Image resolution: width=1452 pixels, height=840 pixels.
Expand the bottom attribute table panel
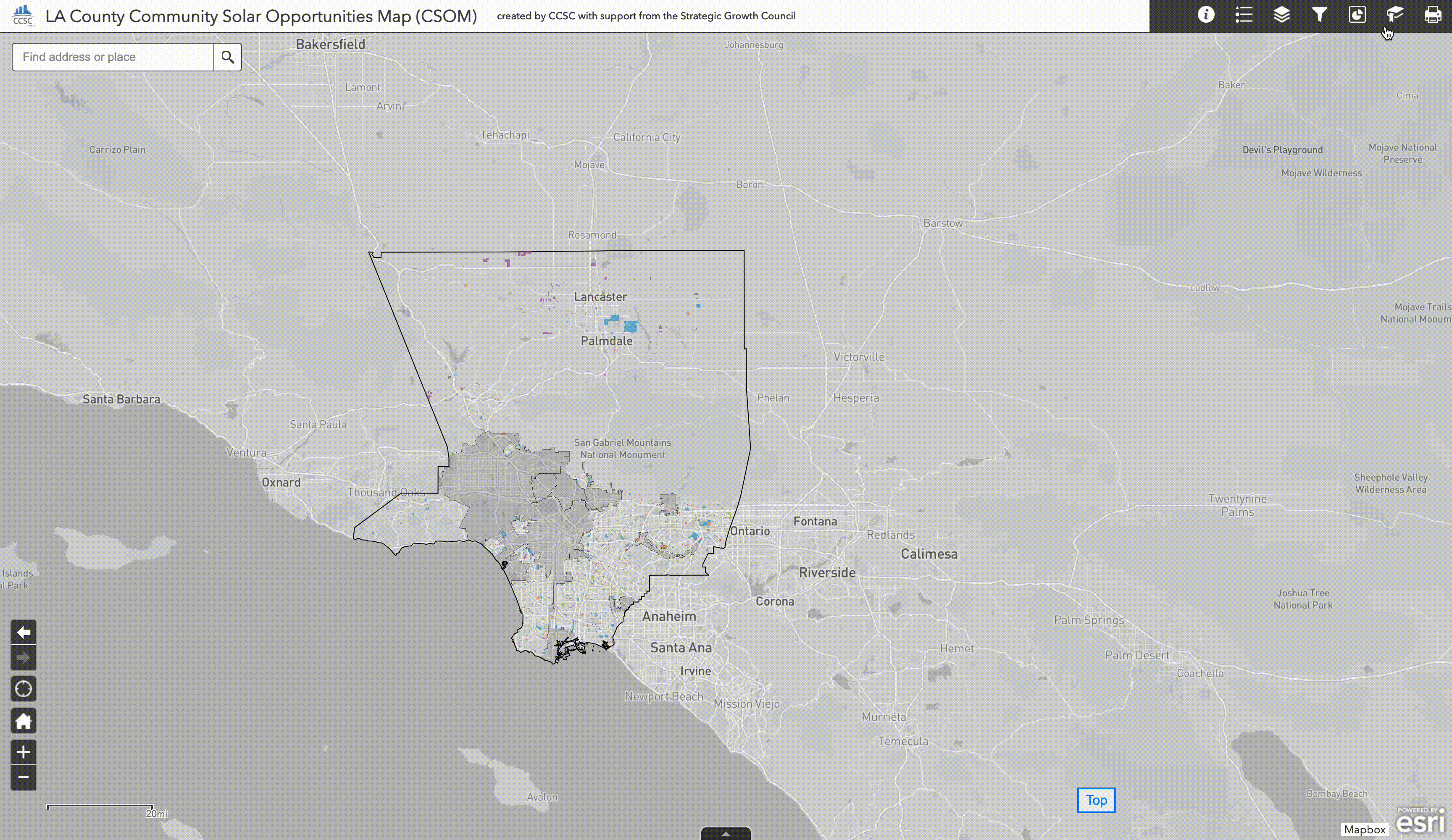pyautogui.click(x=726, y=833)
